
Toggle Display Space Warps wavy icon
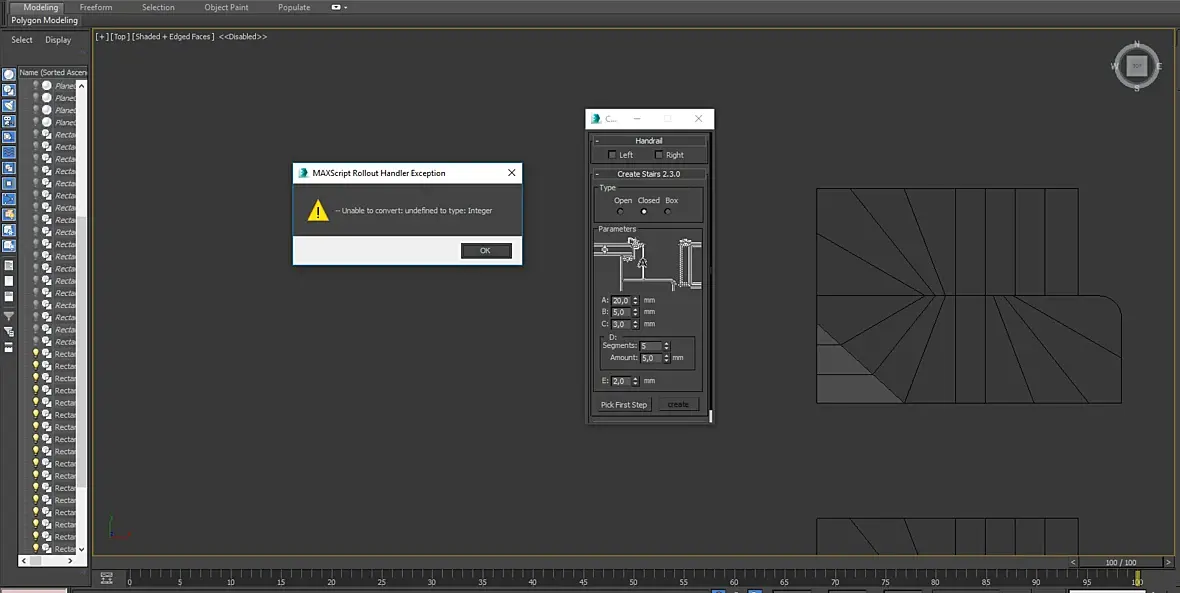click(x=9, y=152)
